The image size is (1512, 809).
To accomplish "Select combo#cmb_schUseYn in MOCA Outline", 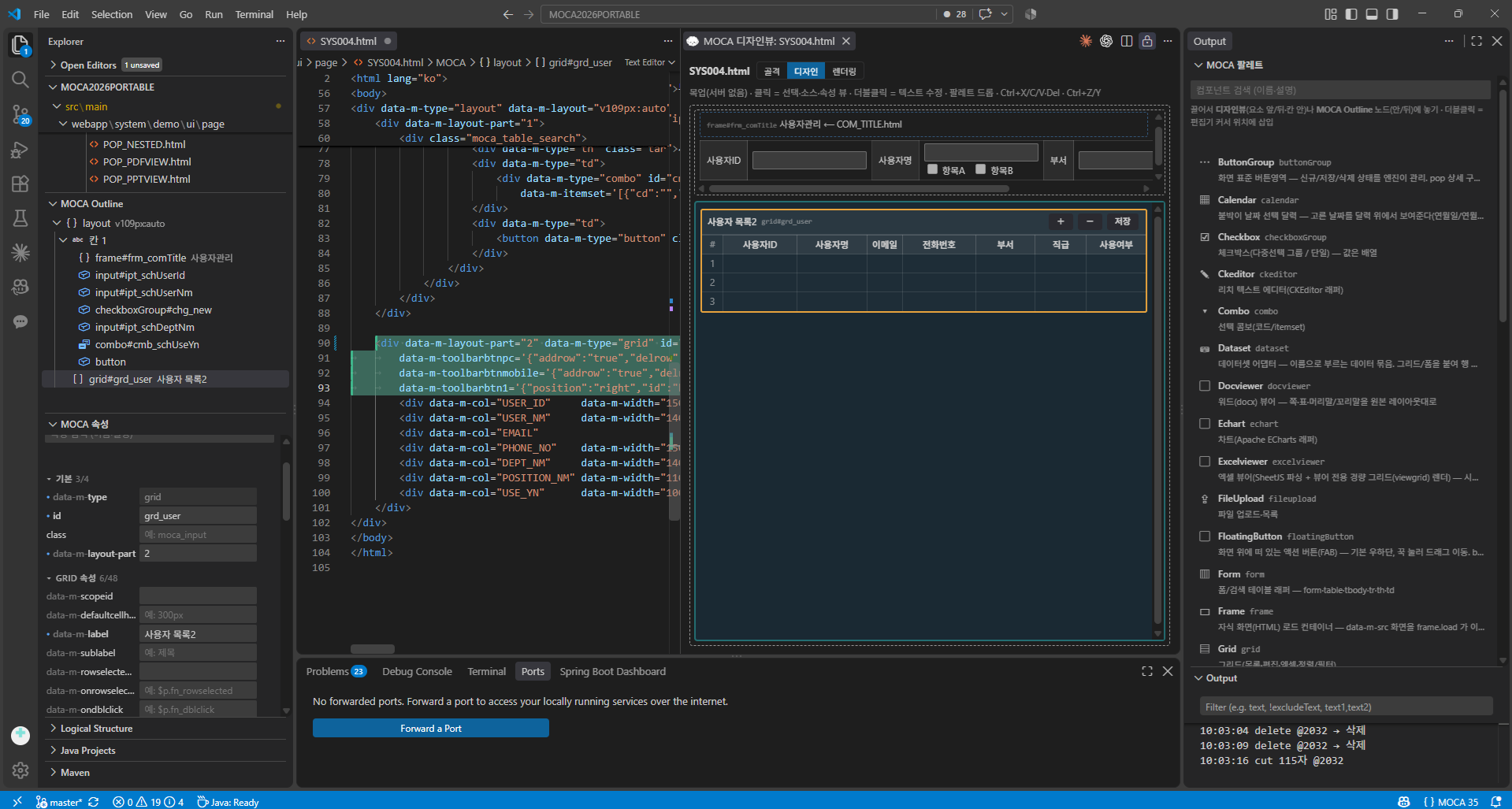I will [147, 344].
